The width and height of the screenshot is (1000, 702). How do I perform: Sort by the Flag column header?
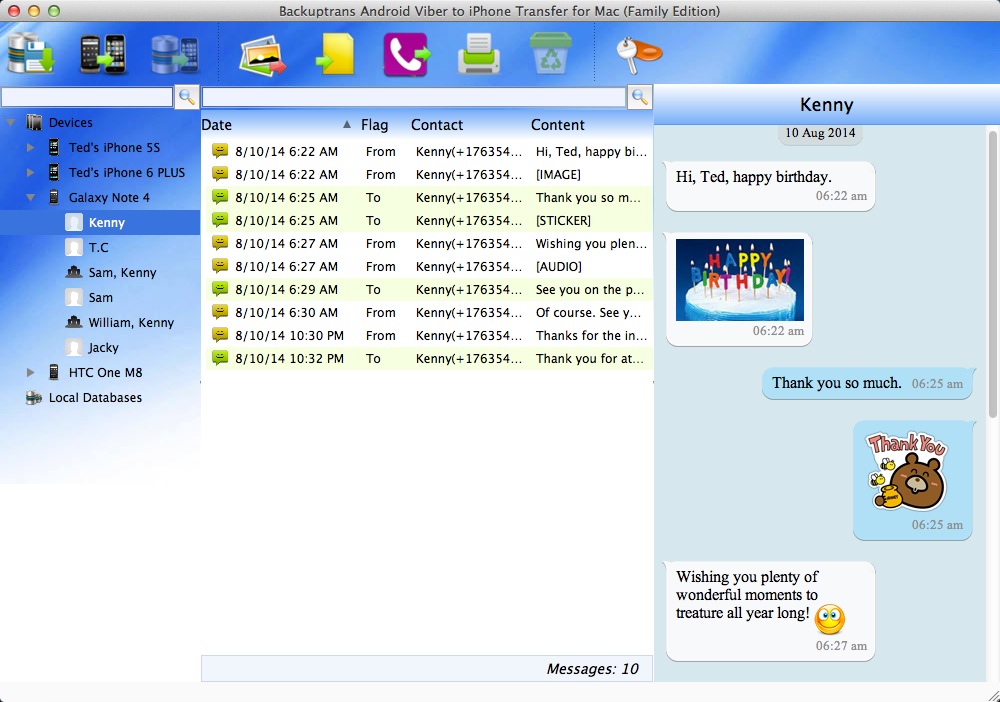[x=374, y=125]
